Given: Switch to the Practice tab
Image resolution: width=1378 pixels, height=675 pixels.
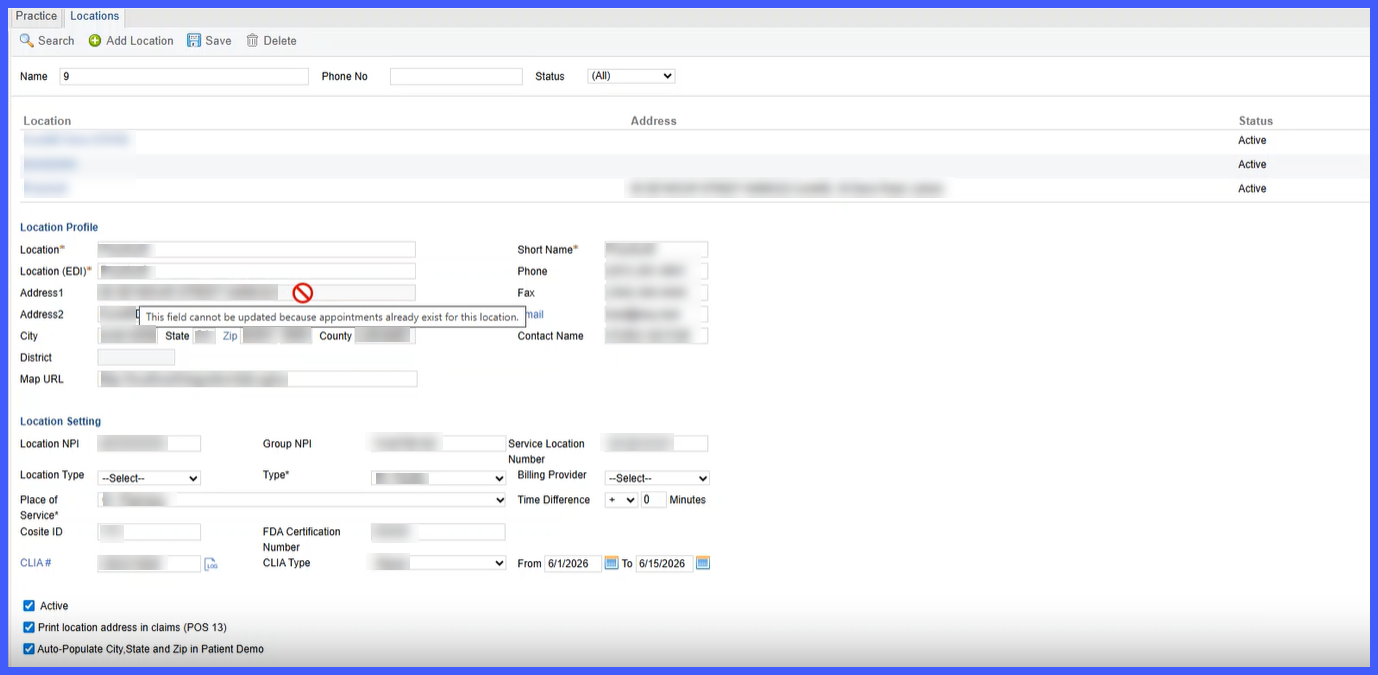Looking at the screenshot, I should 36,16.
